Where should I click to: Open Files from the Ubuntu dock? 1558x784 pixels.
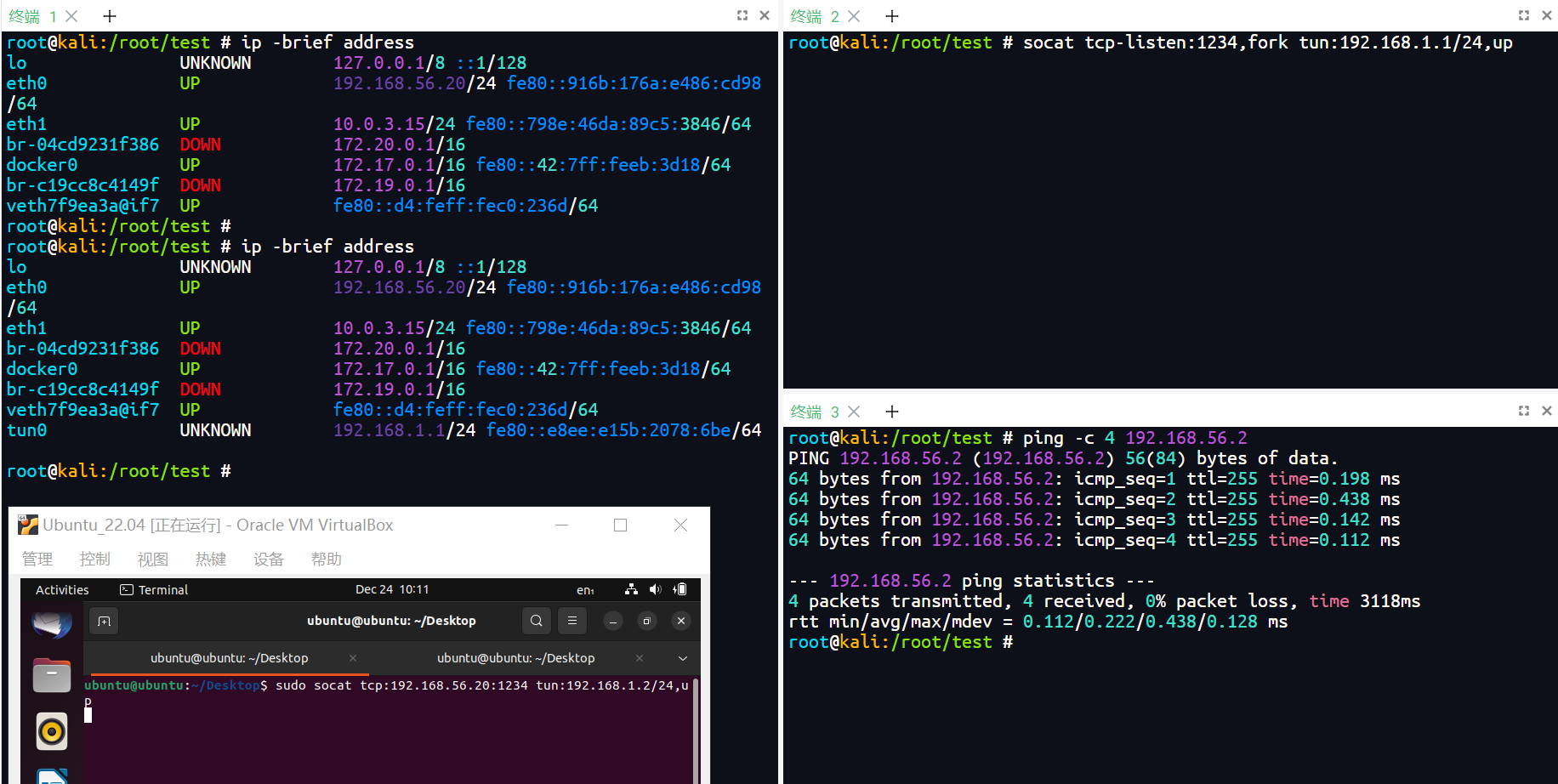tap(51, 676)
